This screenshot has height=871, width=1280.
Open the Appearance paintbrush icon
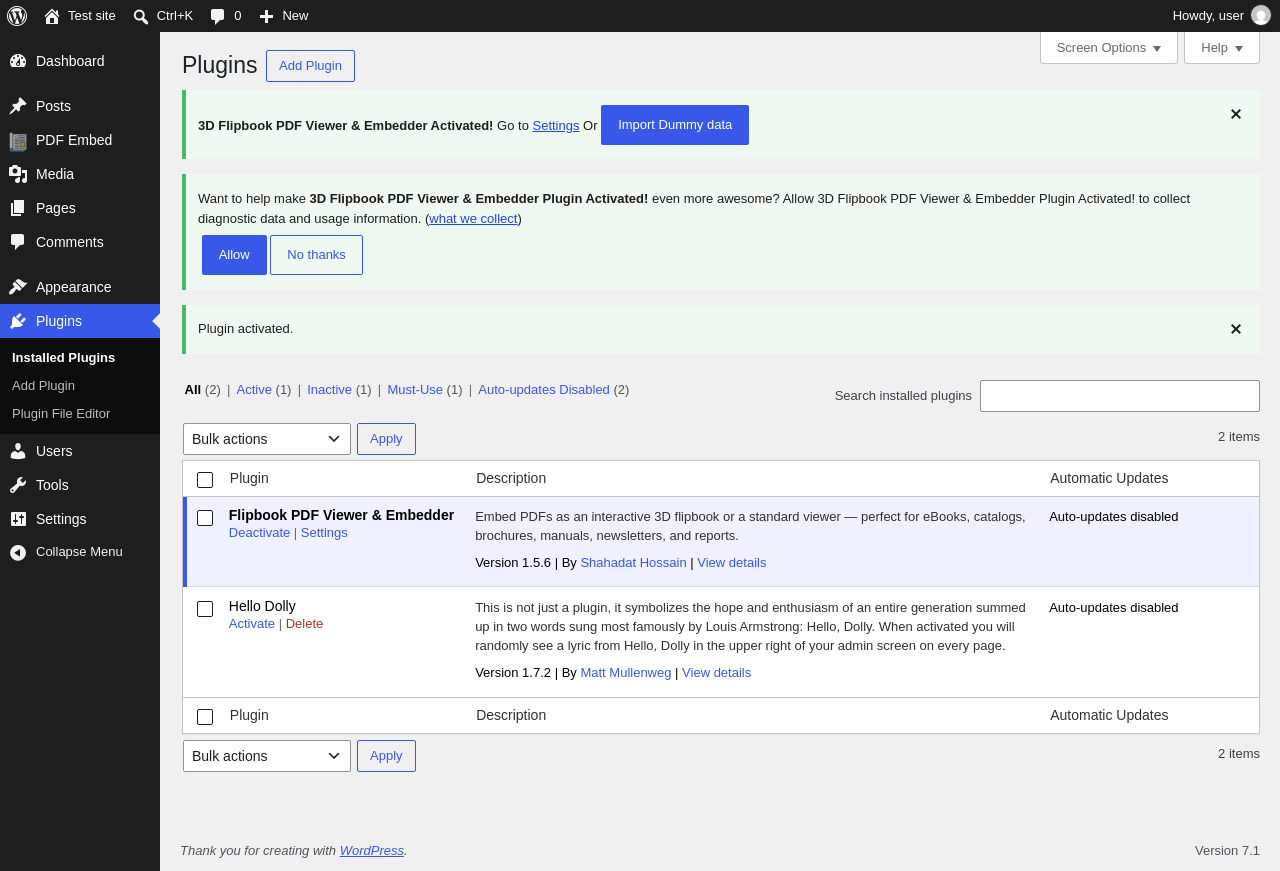tap(18, 287)
